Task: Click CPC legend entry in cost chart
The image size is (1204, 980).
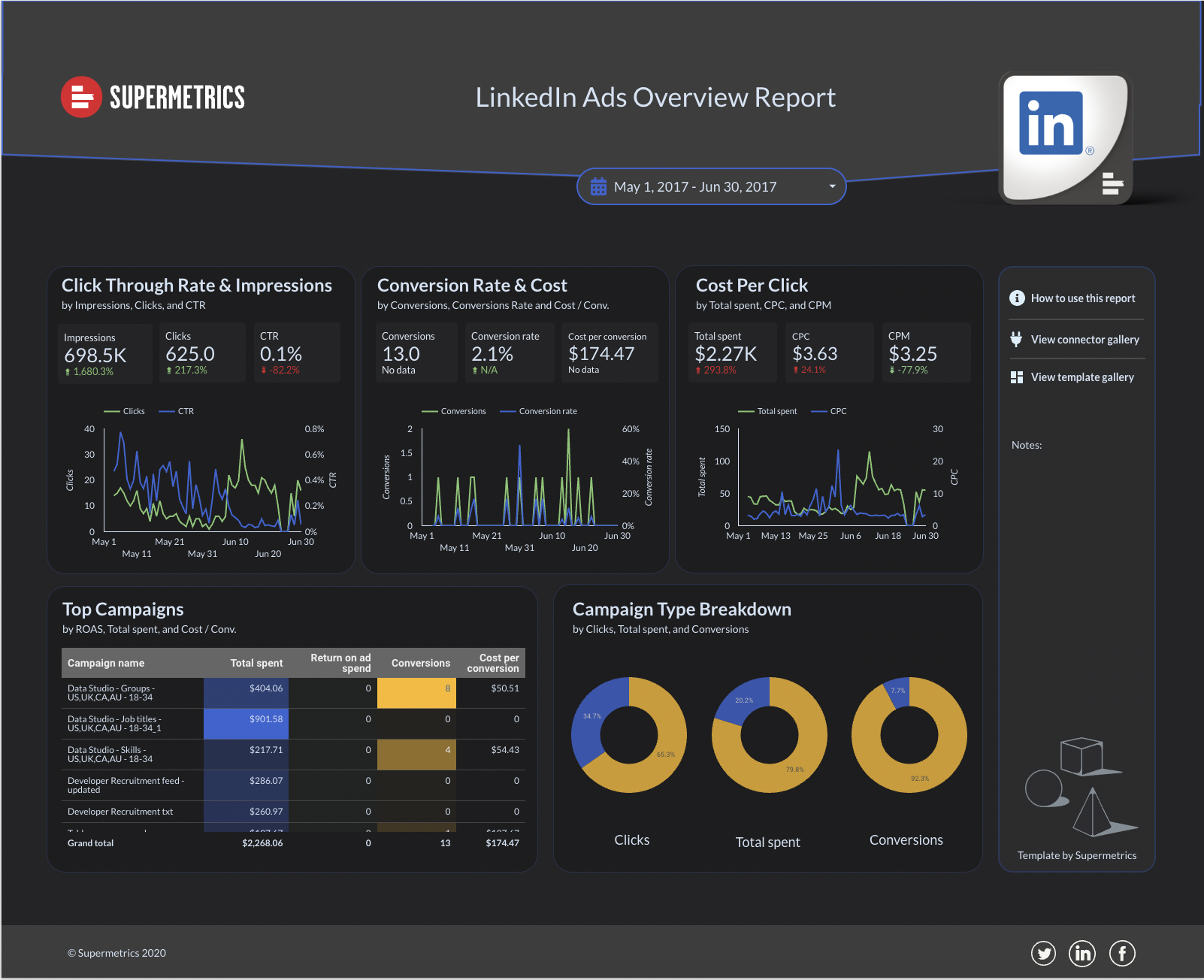Action: (x=829, y=411)
